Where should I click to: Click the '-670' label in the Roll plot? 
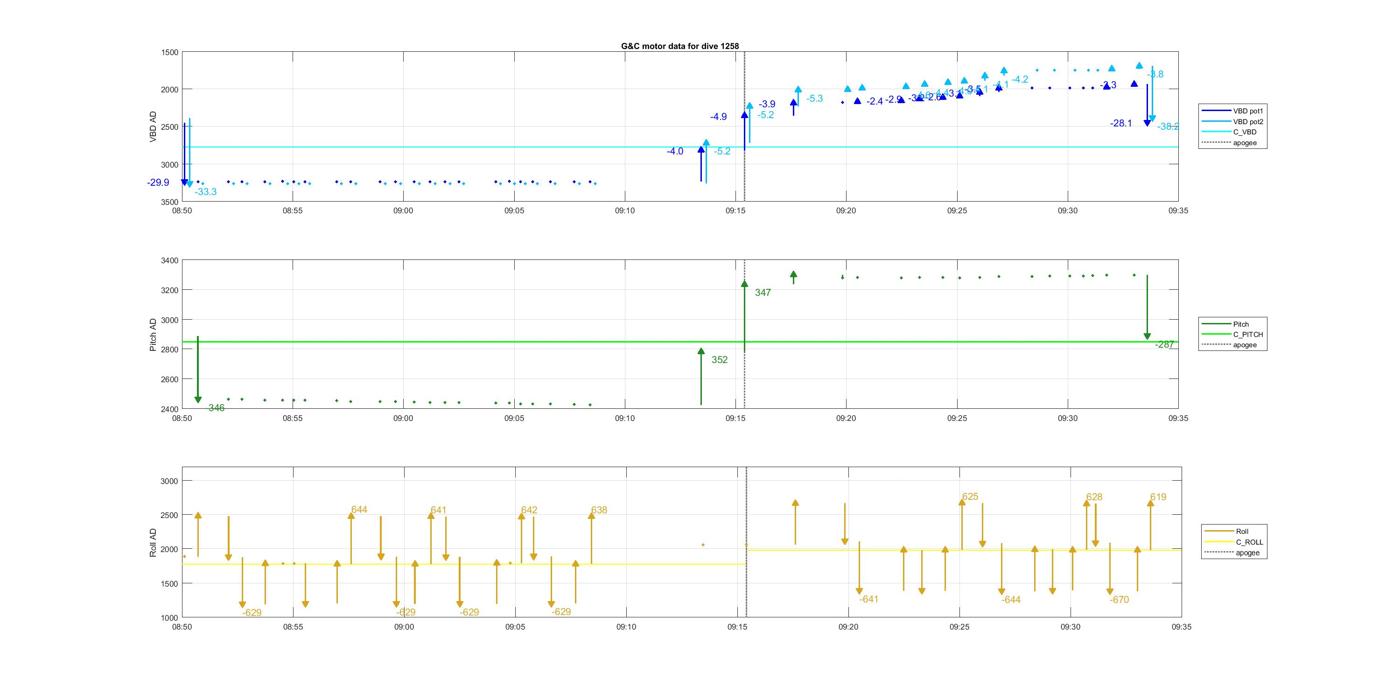(1119, 600)
